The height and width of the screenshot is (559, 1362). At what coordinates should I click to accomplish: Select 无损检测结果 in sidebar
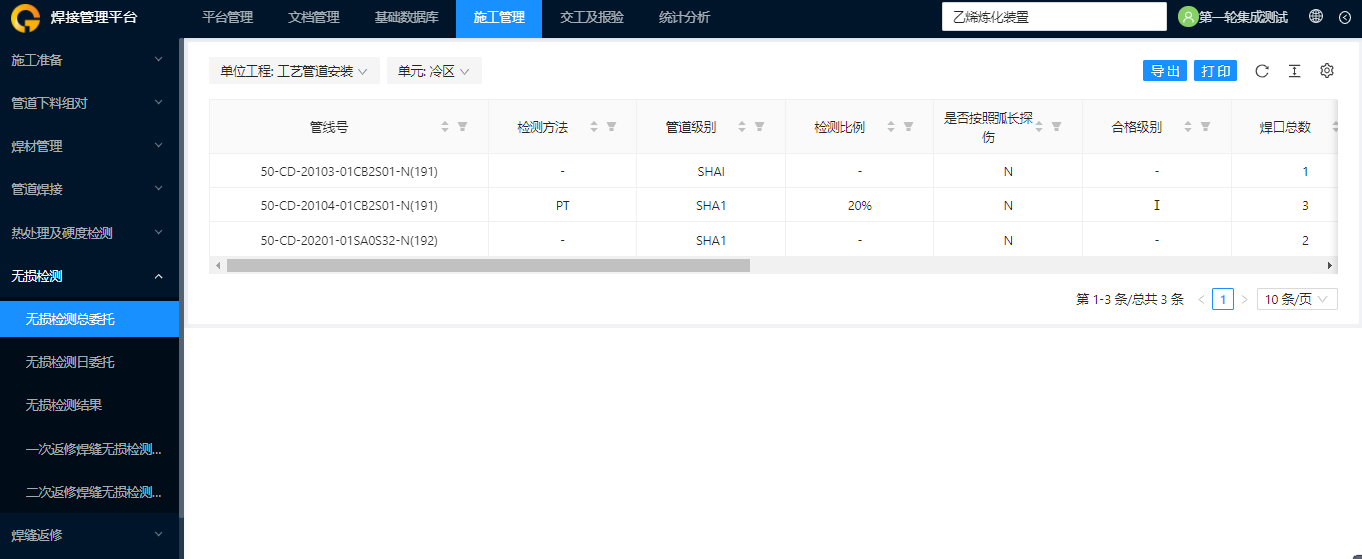tap(90, 405)
